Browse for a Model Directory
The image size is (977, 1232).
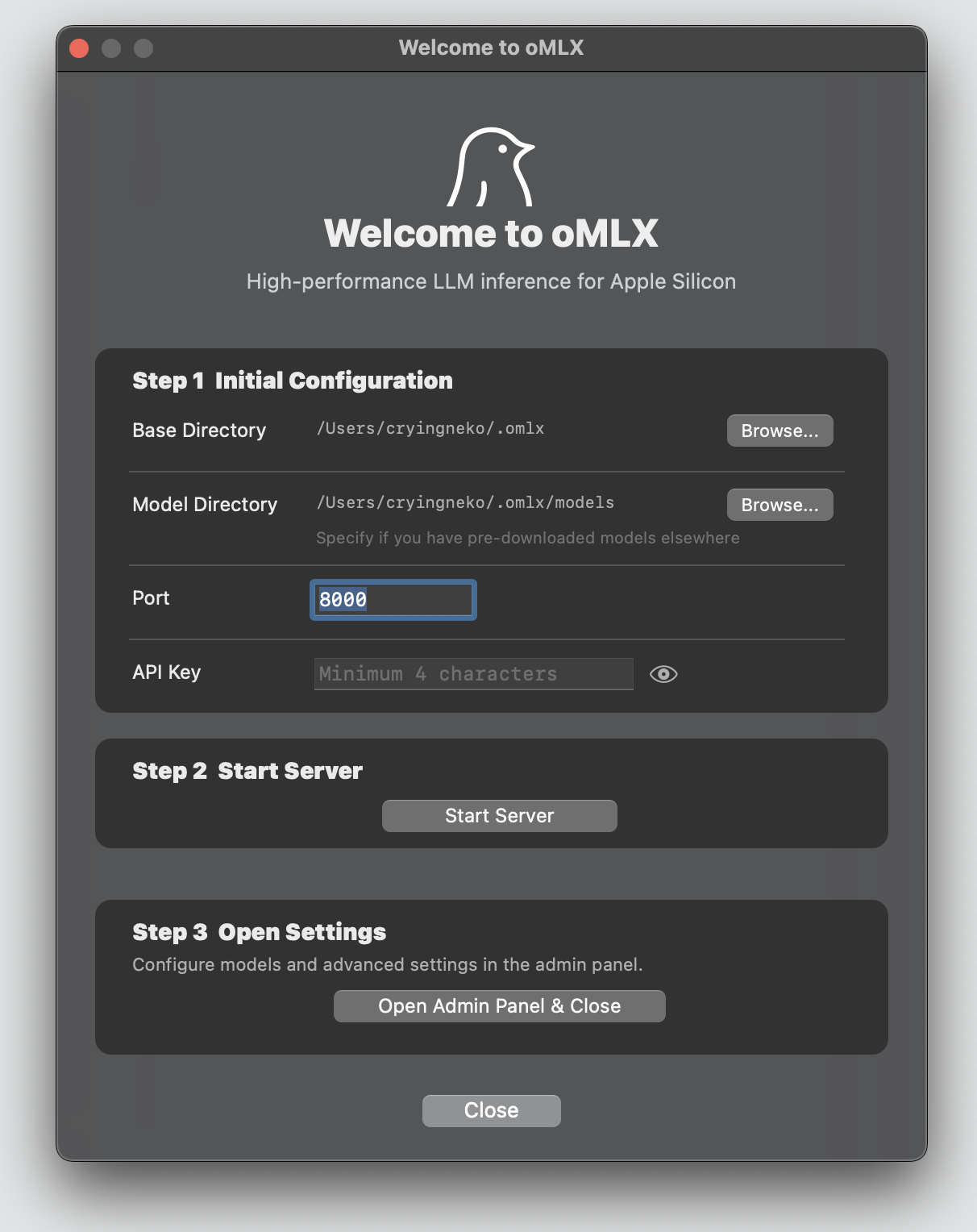(779, 504)
